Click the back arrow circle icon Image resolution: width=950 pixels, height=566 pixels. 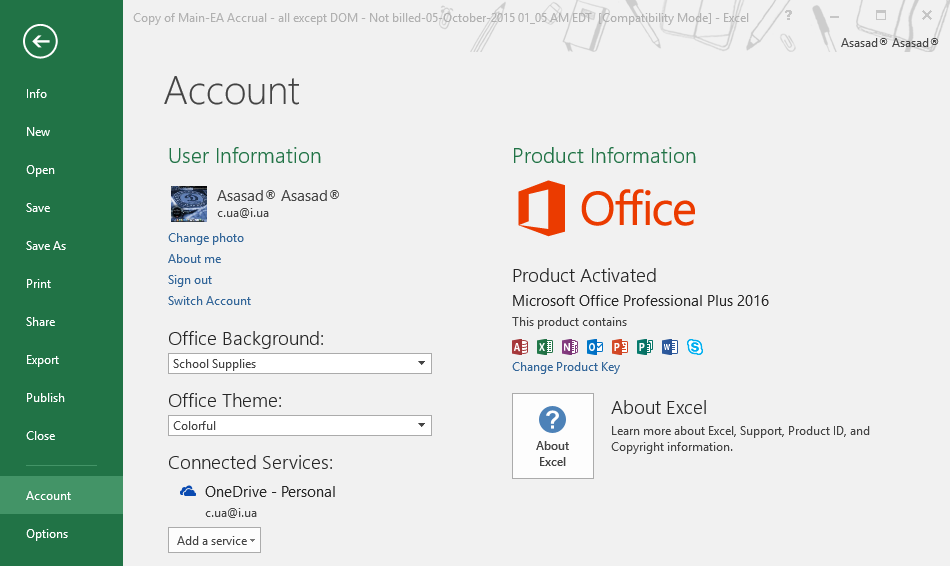click(x=41, y=41)
